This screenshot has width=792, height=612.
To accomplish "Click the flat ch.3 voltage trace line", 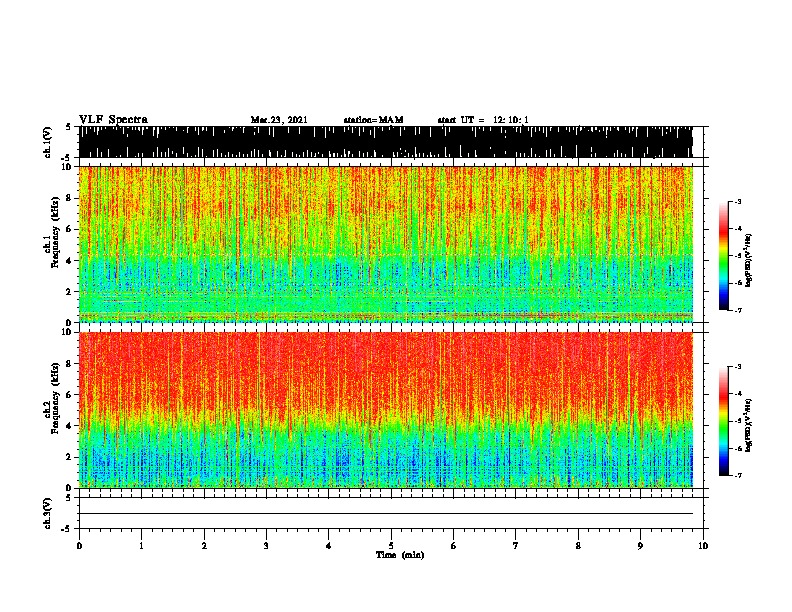I will [x=386, y=514].
